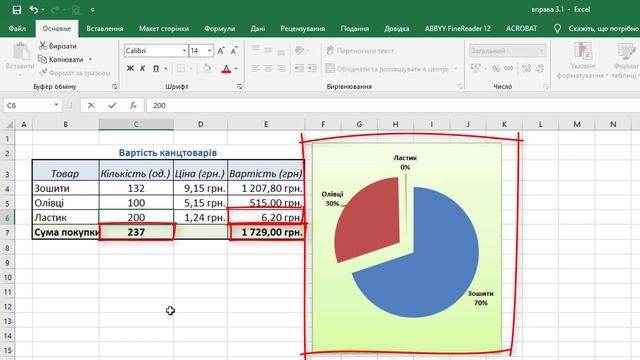Viewport: 640px width, 360px height.
Task: Cancel the cell entry with X
Action: pyautogui.click(x=91, y=105)
